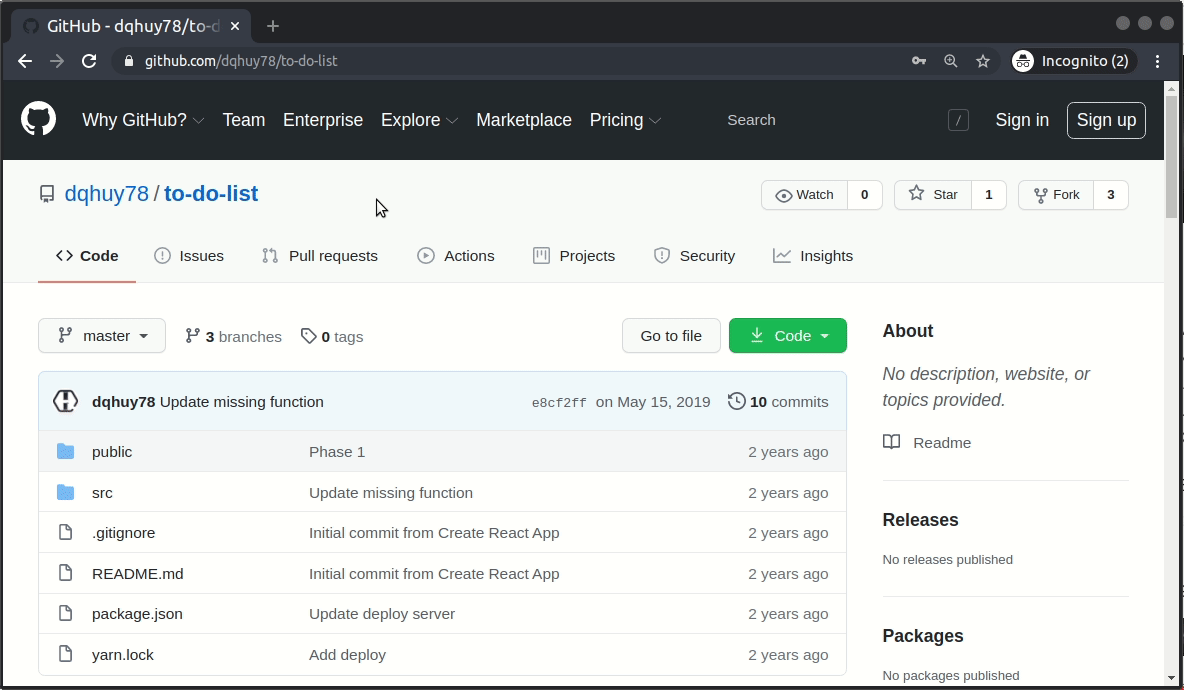
Task: Expand the master branch dropdown
Action: pyautogui.click(x=102, y=336)
